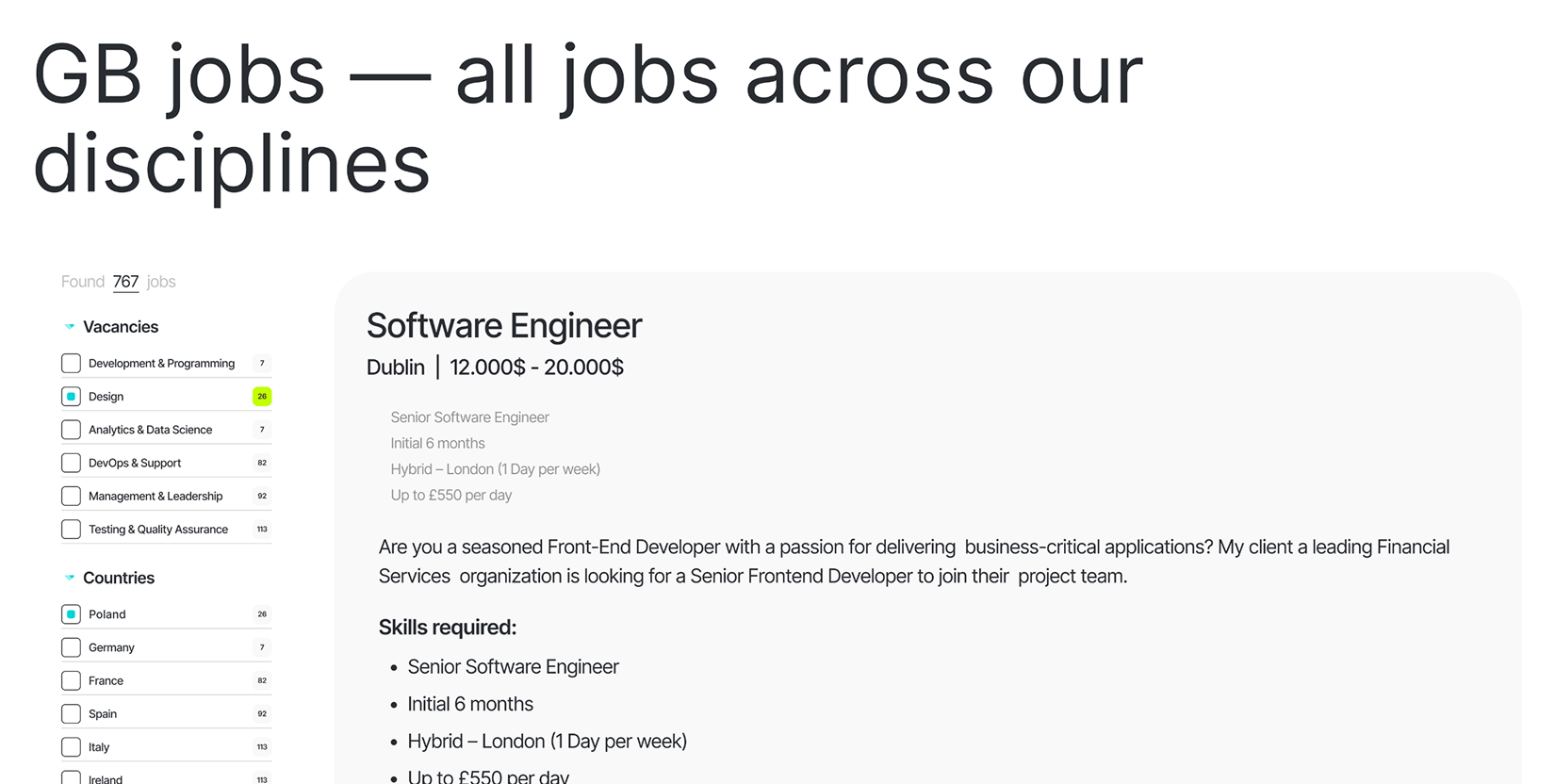Viewport: 1555px width, 784px height.
Task: Tick the DevOps & Support checkbox
Action: (x=71, y=463)
